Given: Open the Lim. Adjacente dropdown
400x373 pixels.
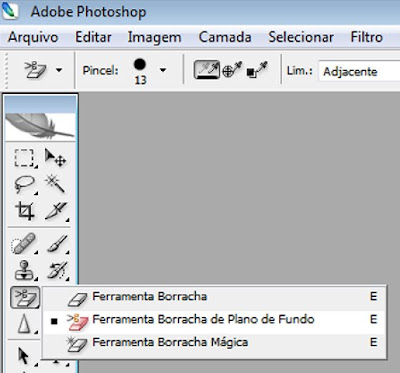Looking at the screenshot, I should [x=359, y=71].
